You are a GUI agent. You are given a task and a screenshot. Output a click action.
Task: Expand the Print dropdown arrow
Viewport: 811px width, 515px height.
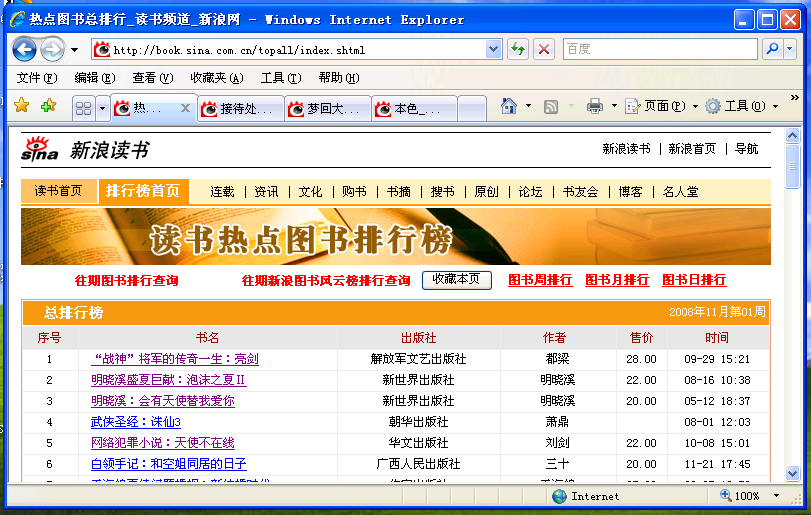tap(614, 106)
